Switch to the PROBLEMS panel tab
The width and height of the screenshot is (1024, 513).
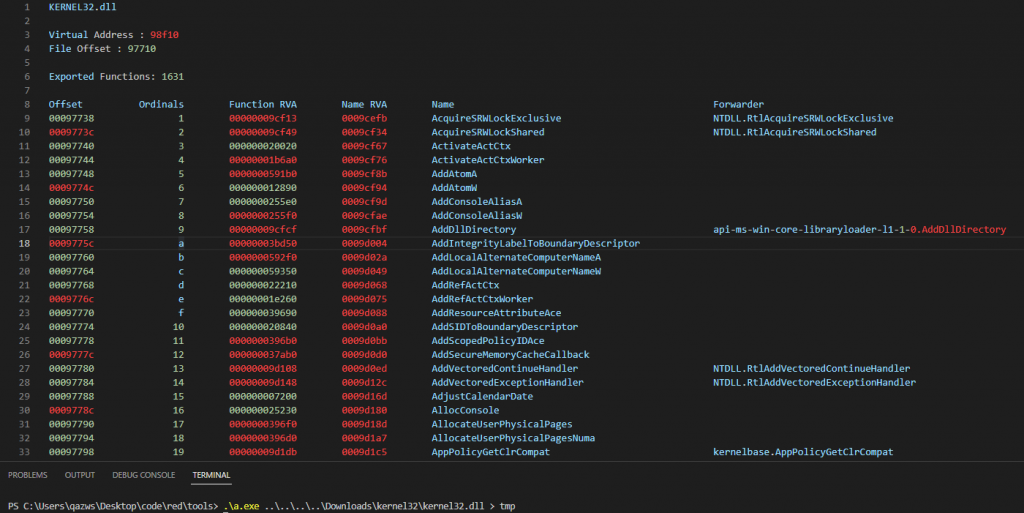coord(27,475)
